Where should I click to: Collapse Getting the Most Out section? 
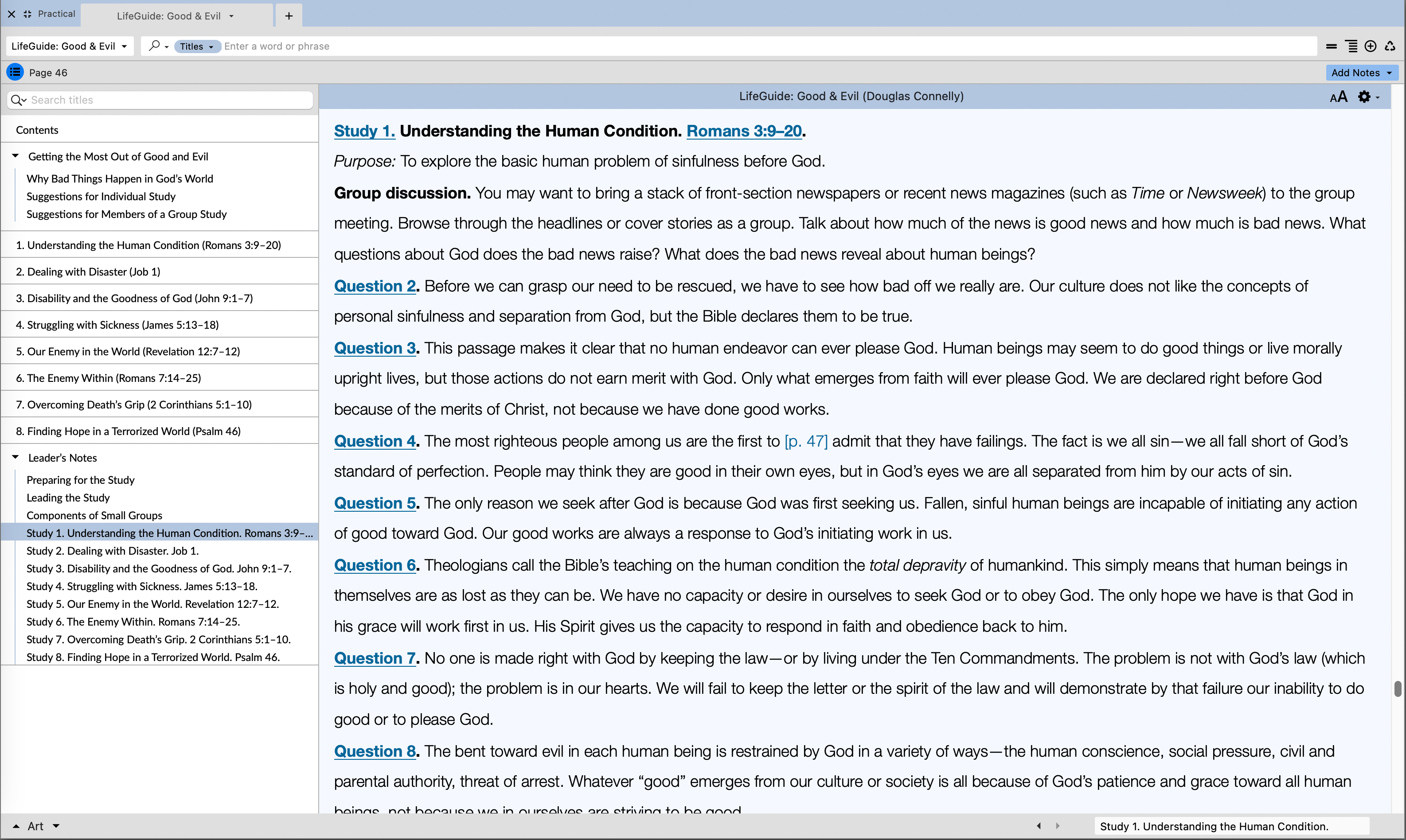pos(15,156)
